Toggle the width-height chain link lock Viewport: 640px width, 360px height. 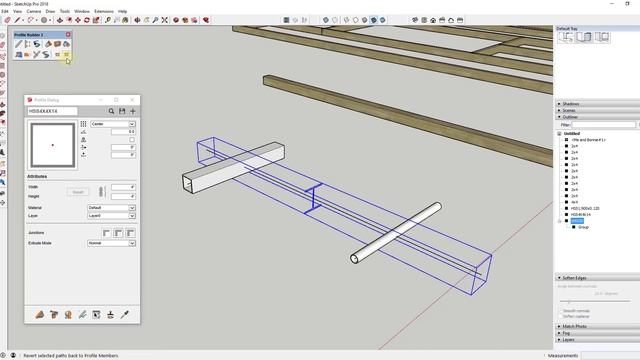pyautogui.click(x=102, y=191)
